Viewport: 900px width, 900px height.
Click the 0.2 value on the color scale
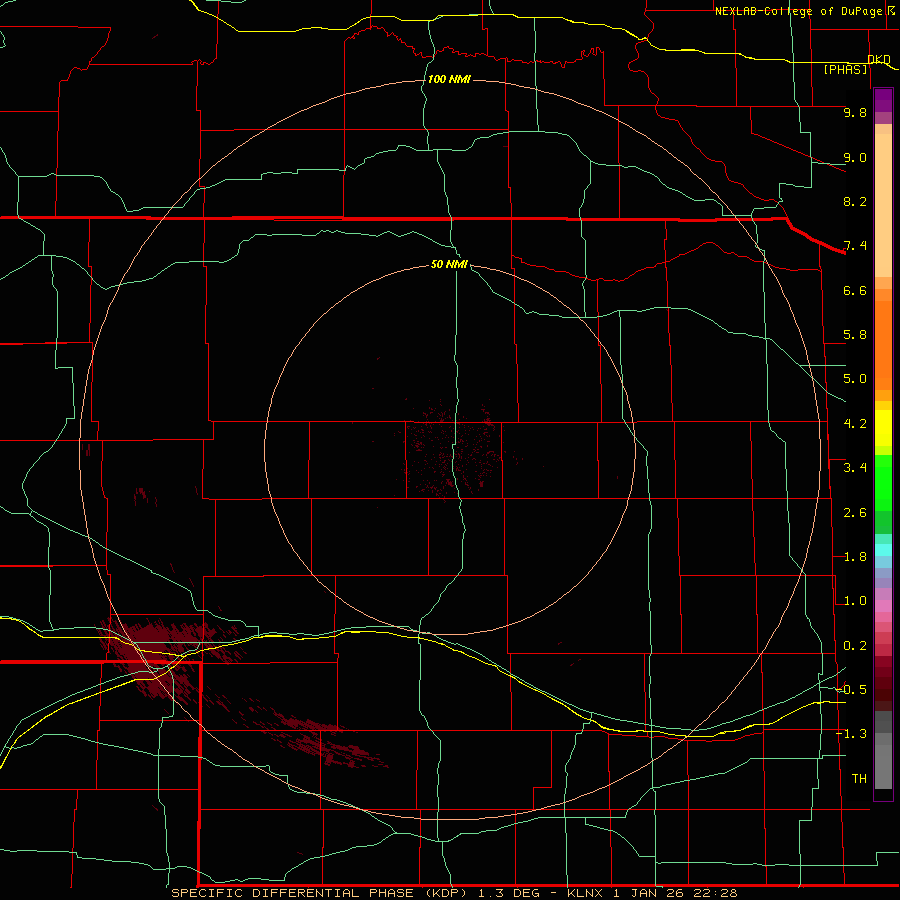tap(855, 646)
